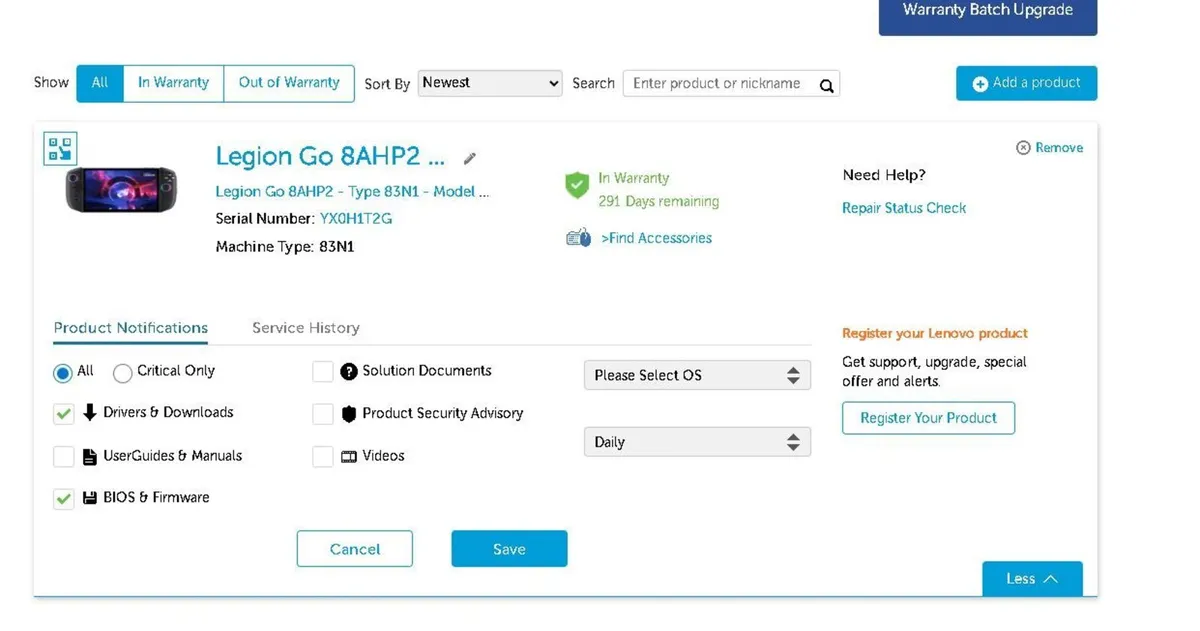Show only Out of Warranty products
This screenshot has height=631, width=1200.
tap(289, 83)
